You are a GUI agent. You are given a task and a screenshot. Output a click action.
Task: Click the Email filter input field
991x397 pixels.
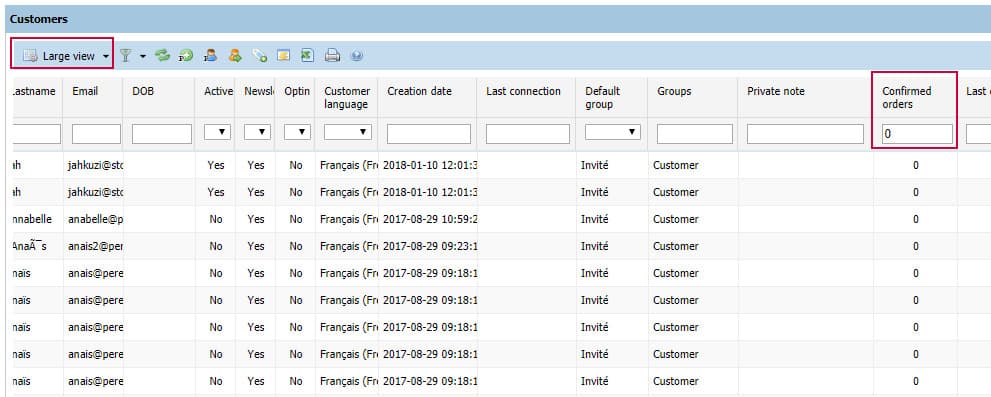click(x=96, y=134)
